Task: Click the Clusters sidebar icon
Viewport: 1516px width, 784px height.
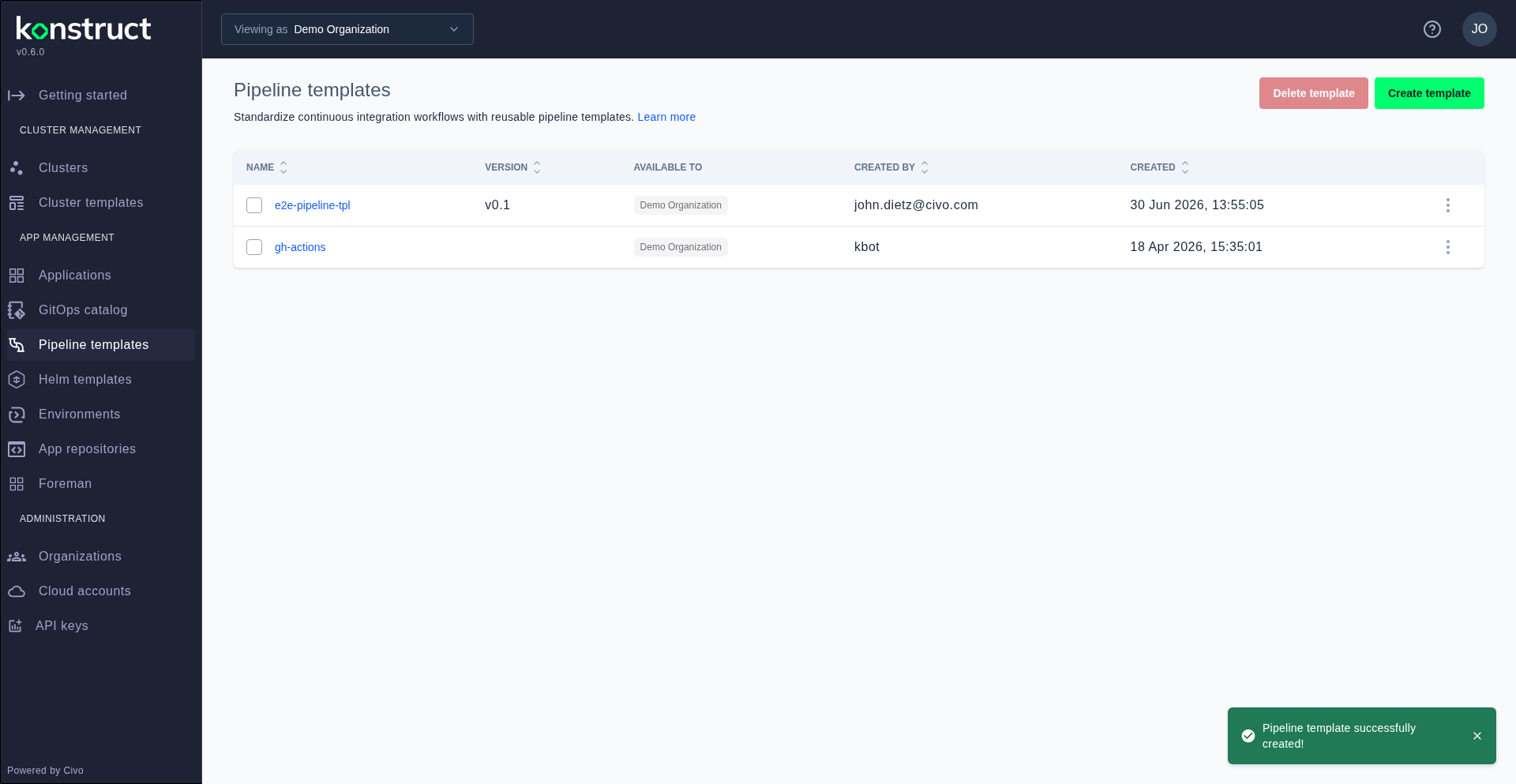Action: (17, 168)
